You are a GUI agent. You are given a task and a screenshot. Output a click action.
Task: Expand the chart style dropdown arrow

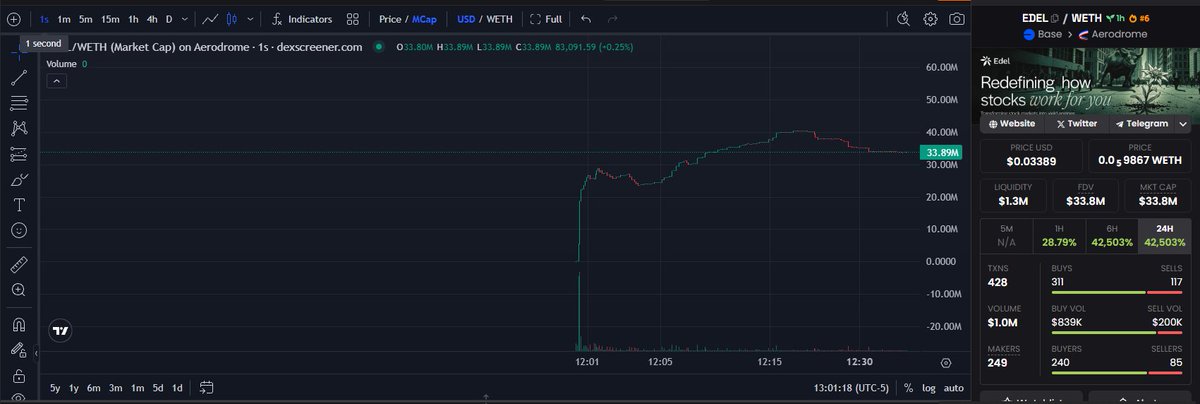click(x=249, y=18)
